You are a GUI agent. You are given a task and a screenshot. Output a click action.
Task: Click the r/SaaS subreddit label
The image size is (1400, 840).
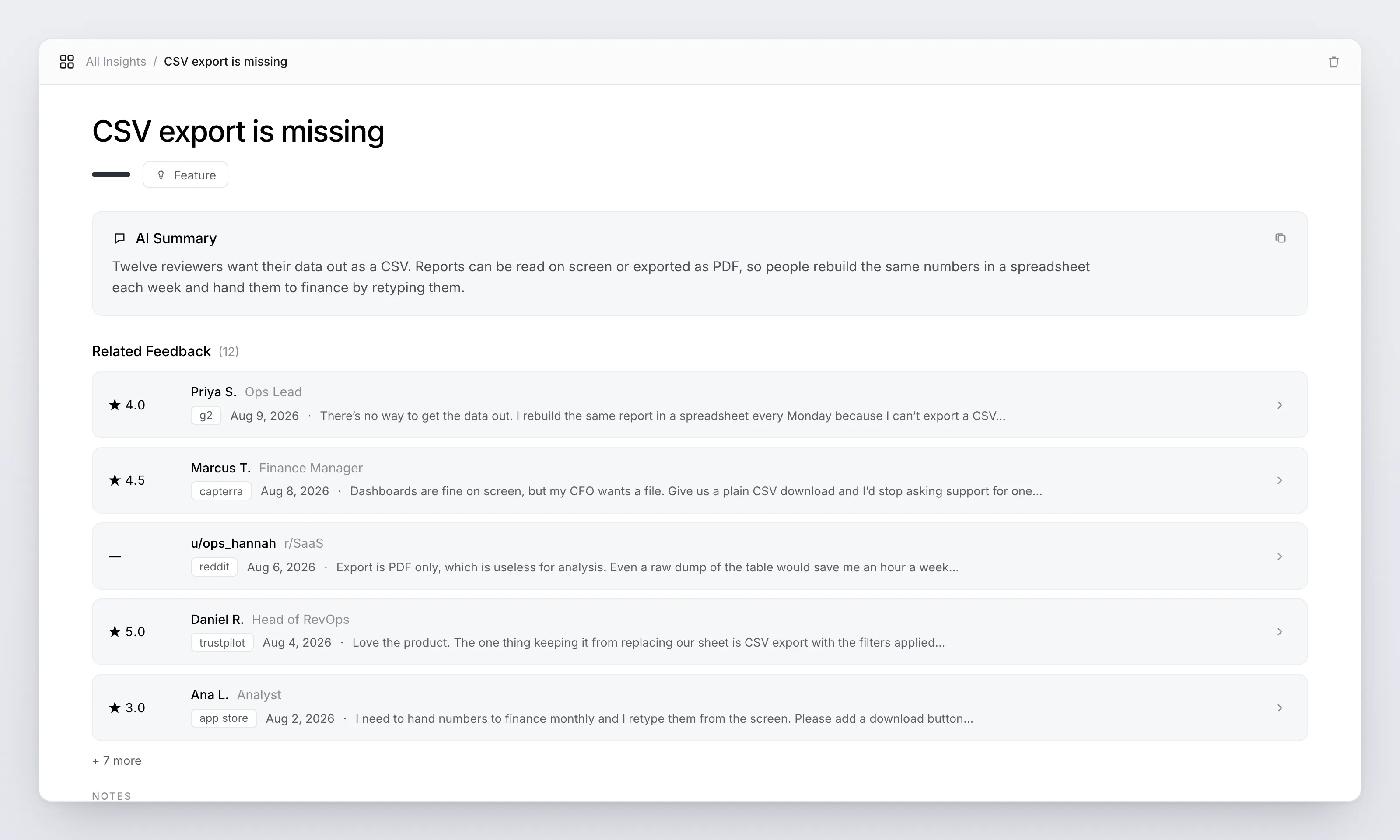303,543
